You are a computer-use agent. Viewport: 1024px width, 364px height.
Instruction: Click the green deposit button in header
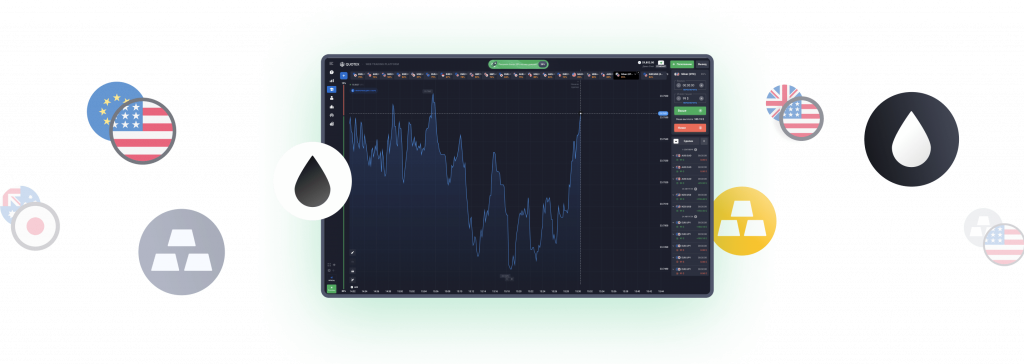[682, 64]
